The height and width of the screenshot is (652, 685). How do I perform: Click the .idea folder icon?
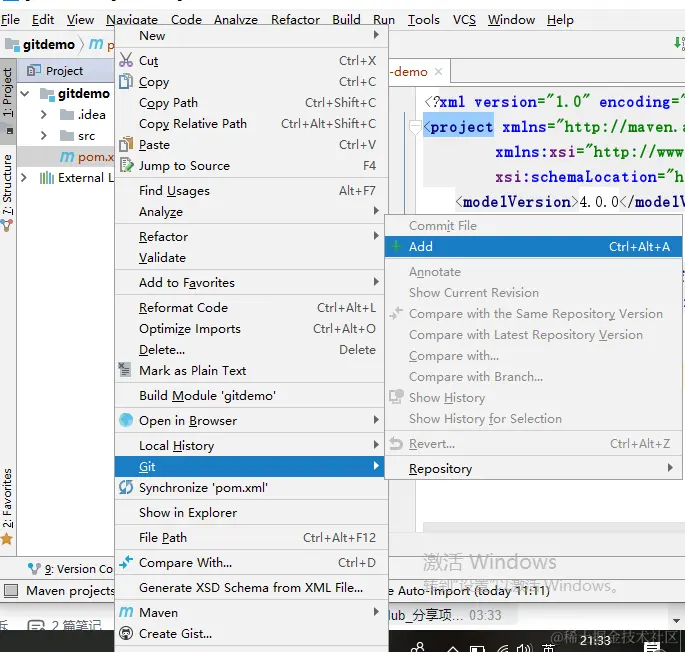pos(67,114)
